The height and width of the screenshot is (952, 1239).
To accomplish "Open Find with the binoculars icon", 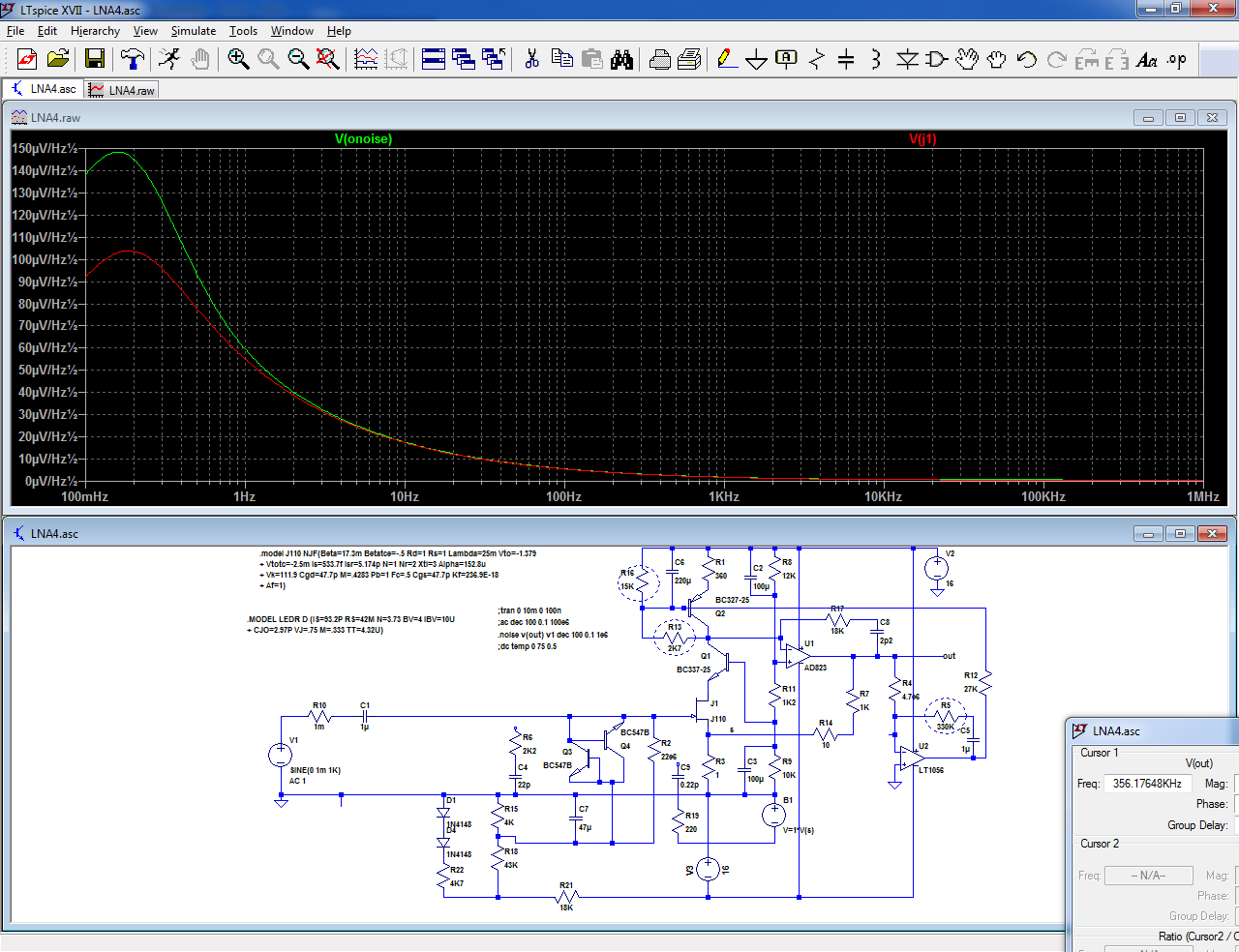I will click(x=621, y=59).
